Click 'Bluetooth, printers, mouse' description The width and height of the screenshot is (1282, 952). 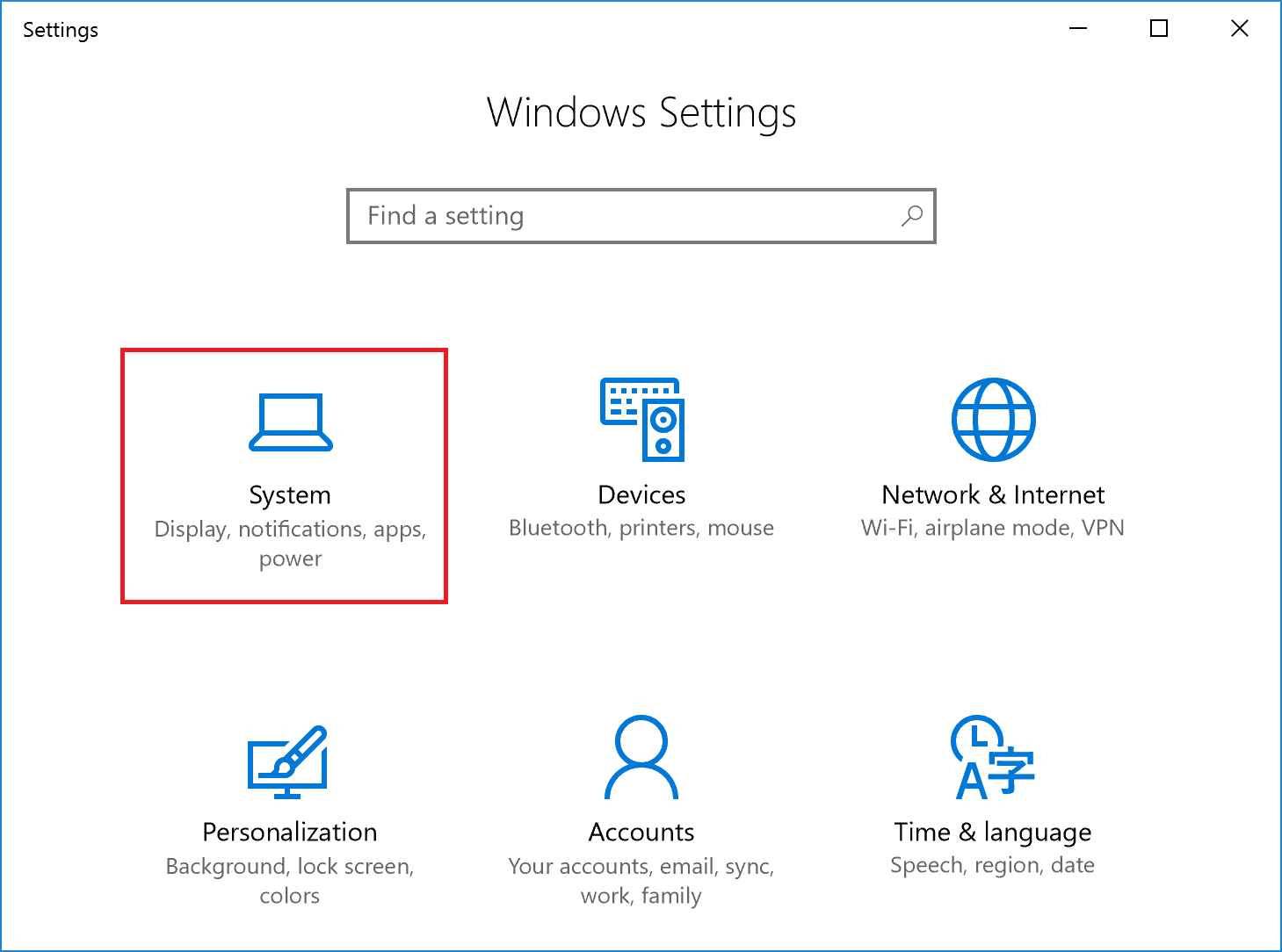pyautogui.click(x=641, y=528)
